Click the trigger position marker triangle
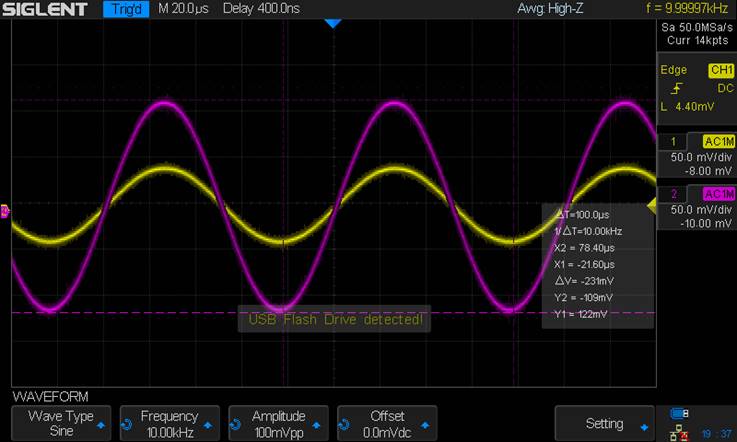This screenshot has width=737, height=442. 333,24
